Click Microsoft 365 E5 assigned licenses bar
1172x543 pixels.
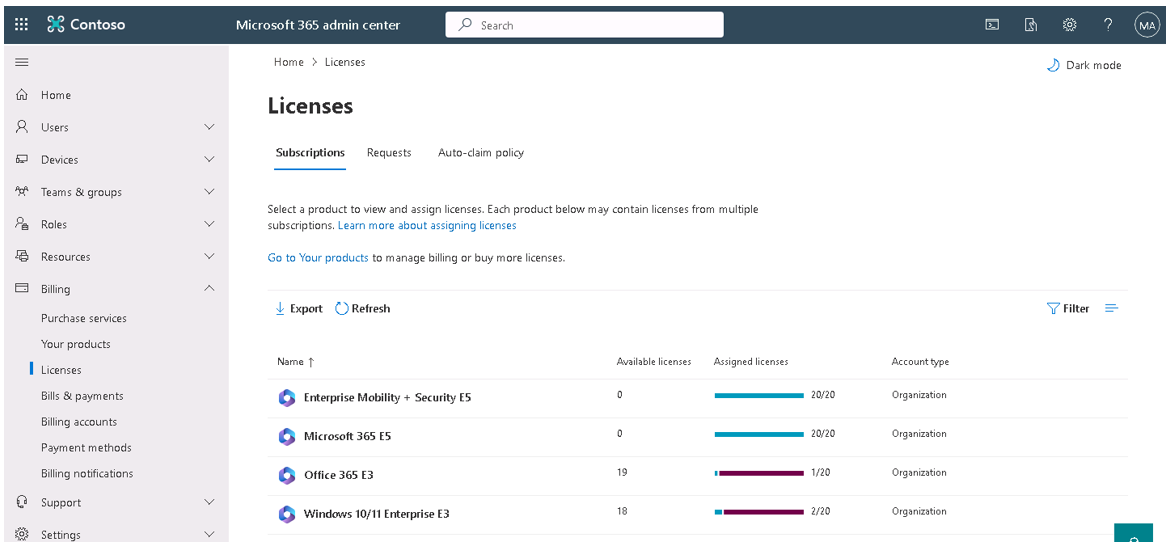tap(759, 434)
